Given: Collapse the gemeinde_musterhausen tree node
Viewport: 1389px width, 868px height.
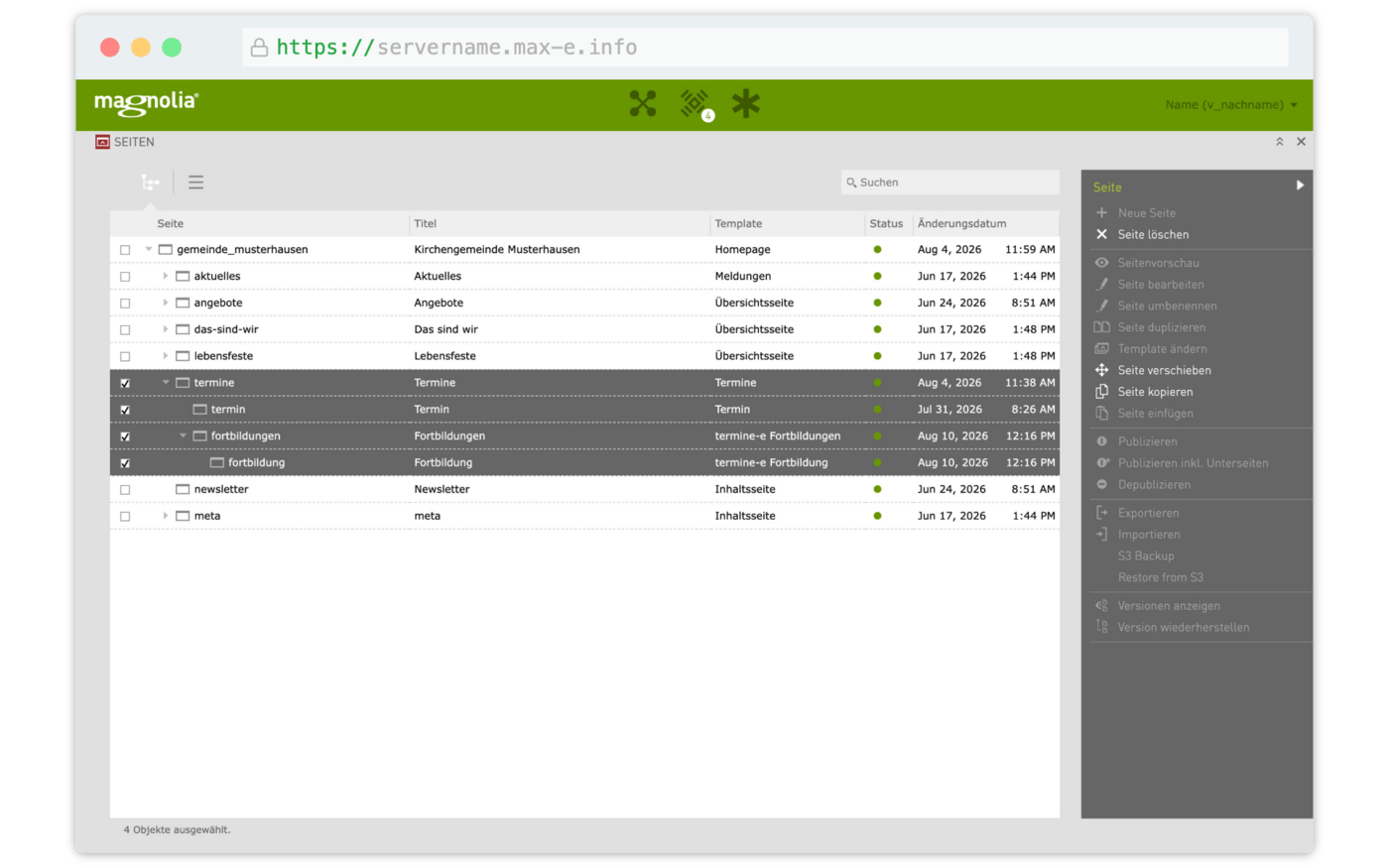Looking at the screenshot, I should pyautogui.click(x=149, y=249).
